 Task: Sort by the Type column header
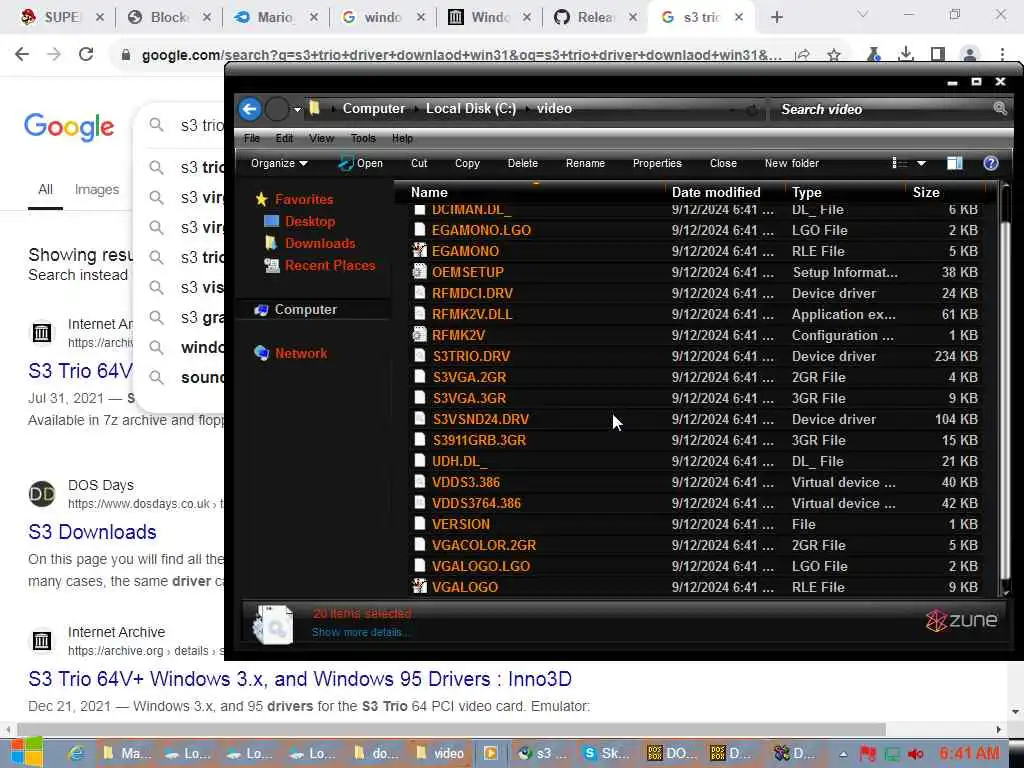pyautogui.click(x=807, y=192)
